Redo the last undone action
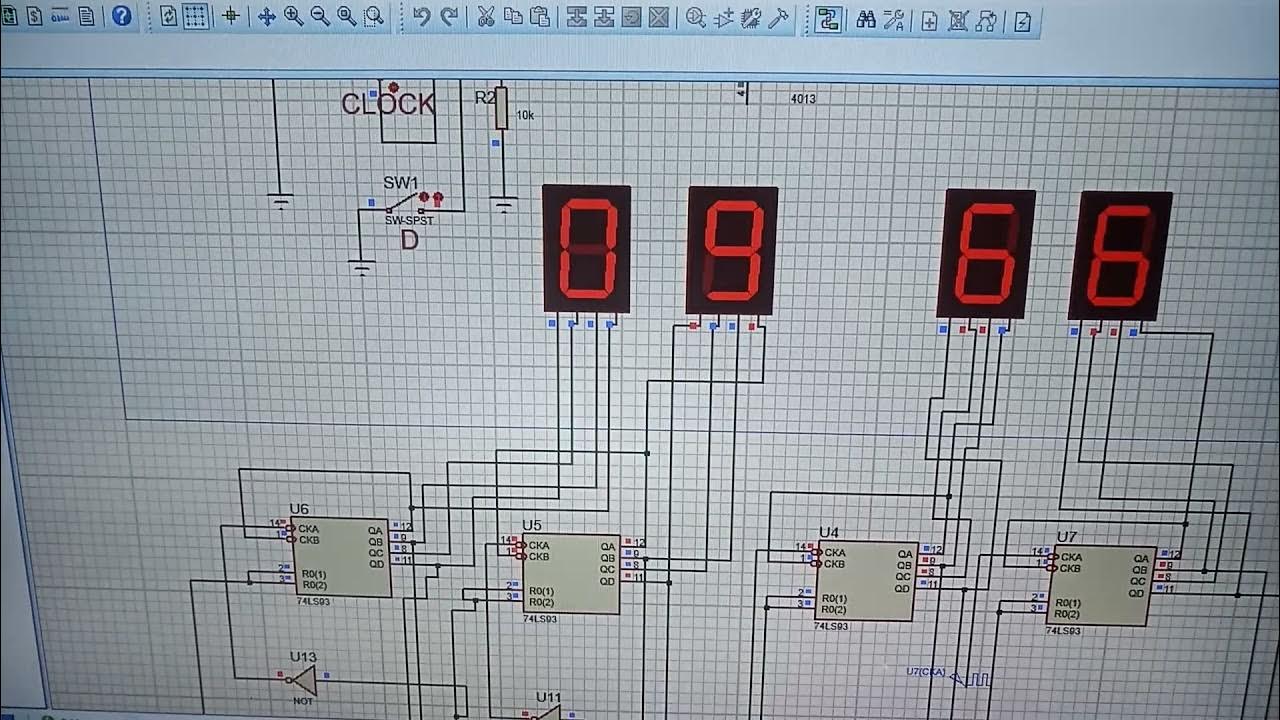Viewport: 1280px width, 720px height. click(x=449, y=17)
